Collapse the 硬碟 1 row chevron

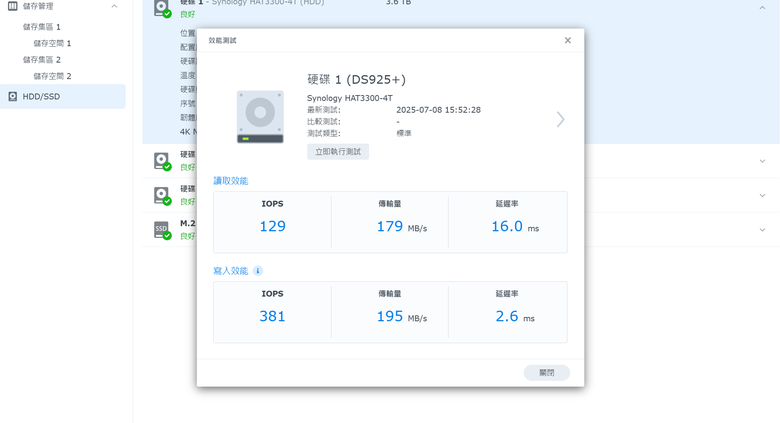pos(762,7)
